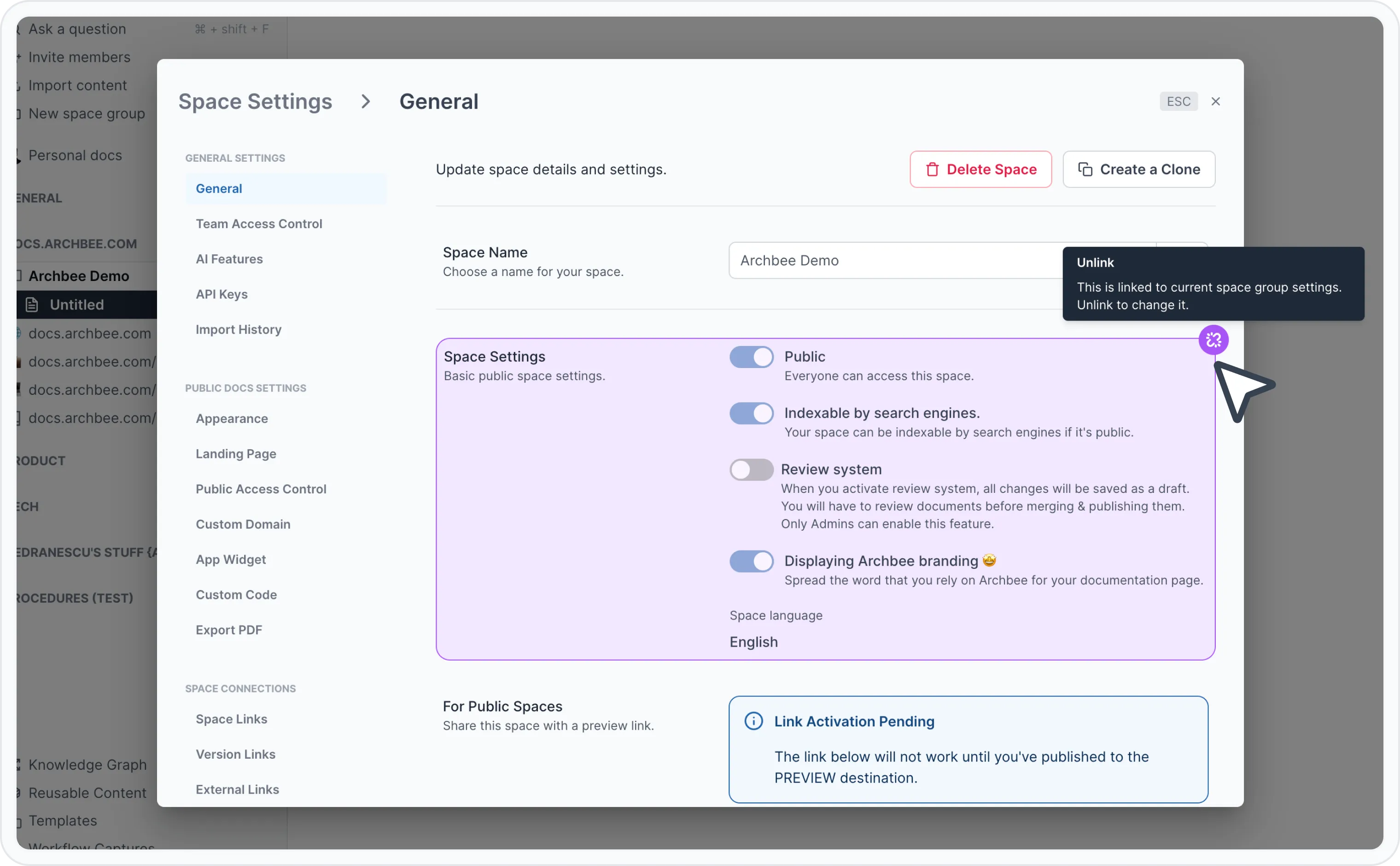
Task: Toggle Indexable by search engines switch
Action: (x=751, y=414)
